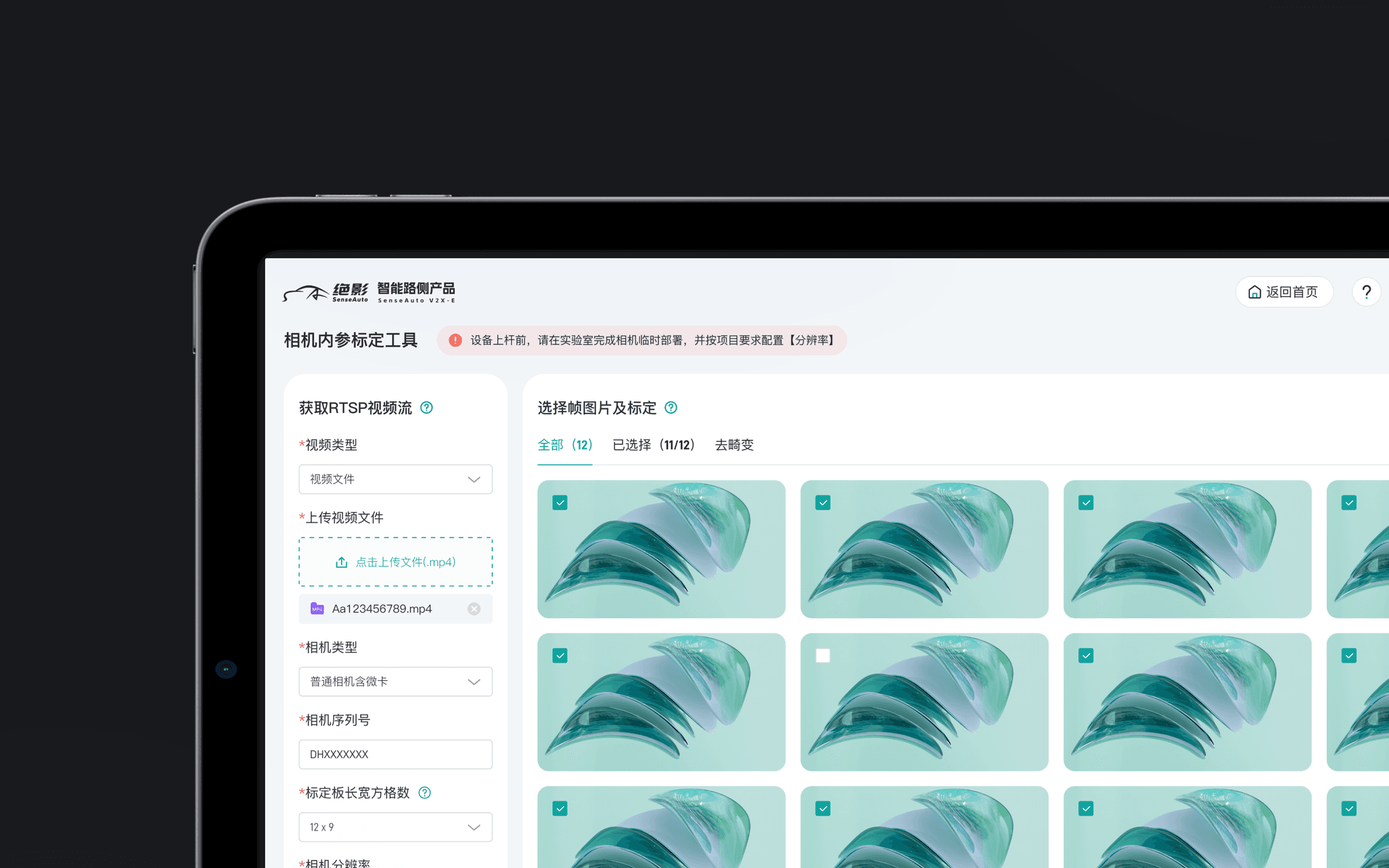Click 点击上传文件(.mp4) upload link

tap(406, 562)
